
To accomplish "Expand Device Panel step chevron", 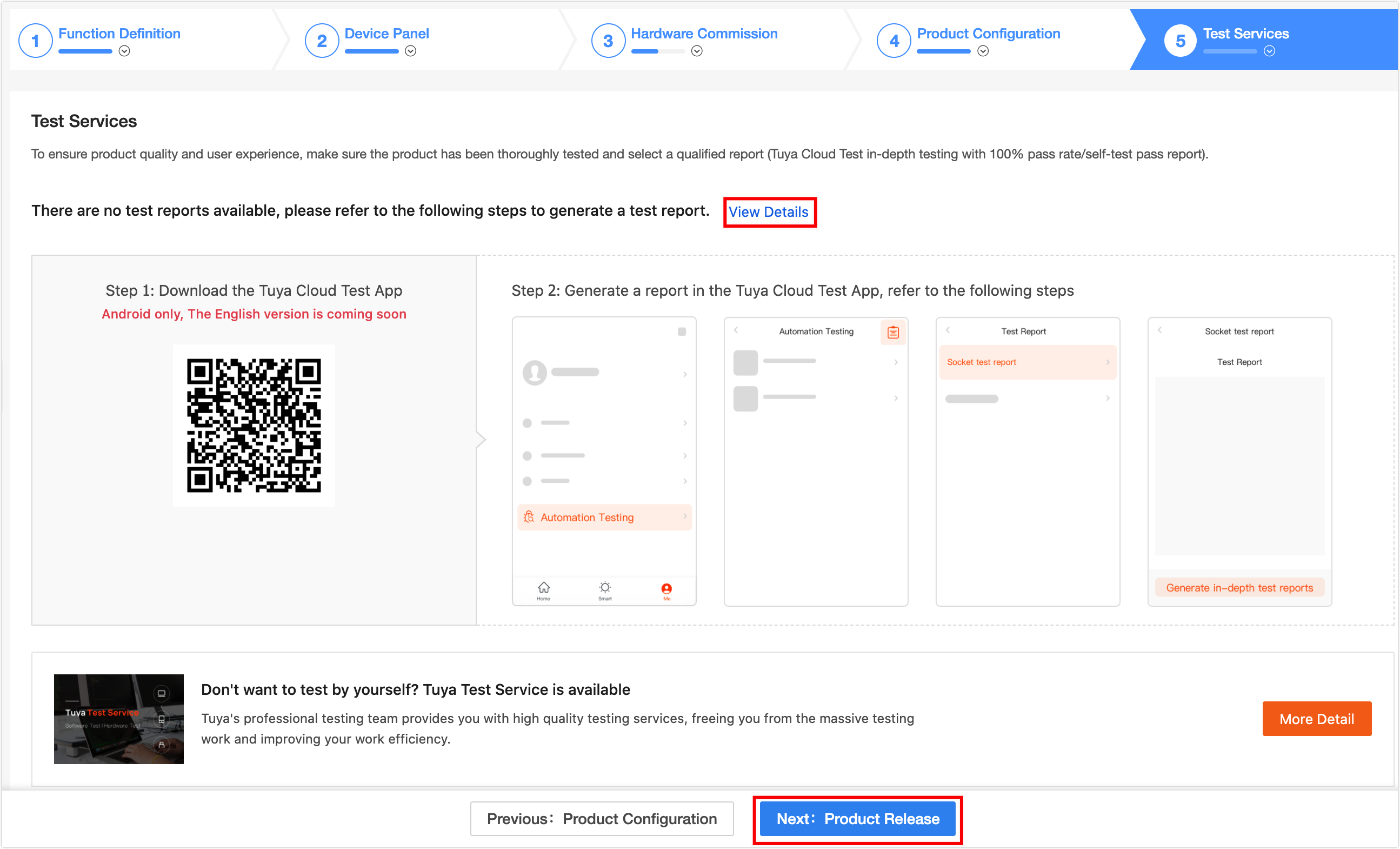I will 411,51.
